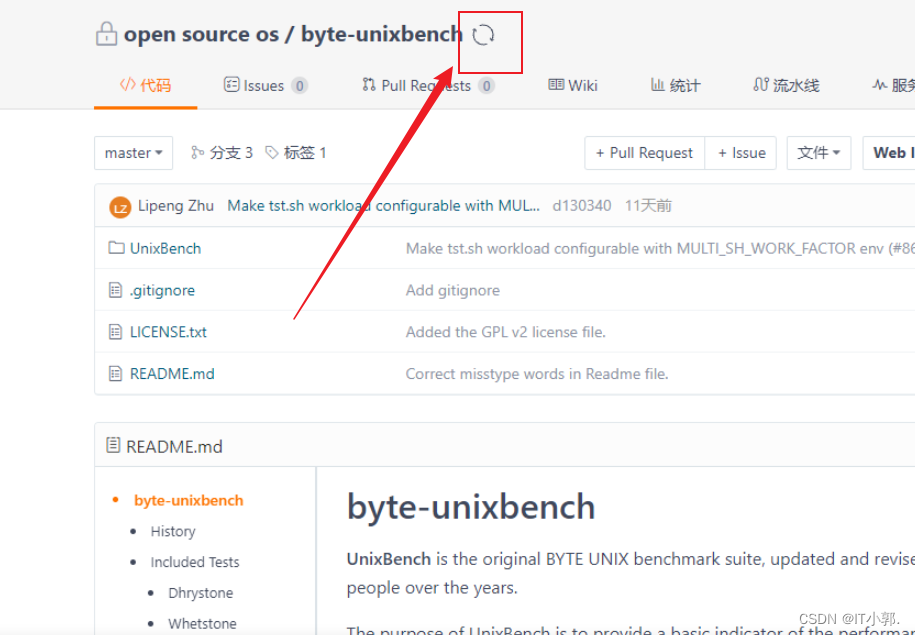Open the LICENSE.txt file
Image resolution: width=915 pixels, height=635 pixels.
[x=168, y=332]
